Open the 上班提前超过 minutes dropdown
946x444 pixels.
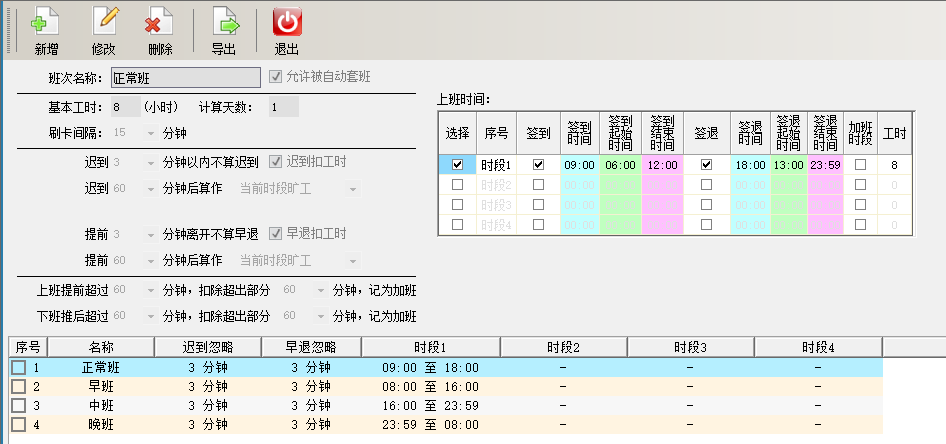150,291
